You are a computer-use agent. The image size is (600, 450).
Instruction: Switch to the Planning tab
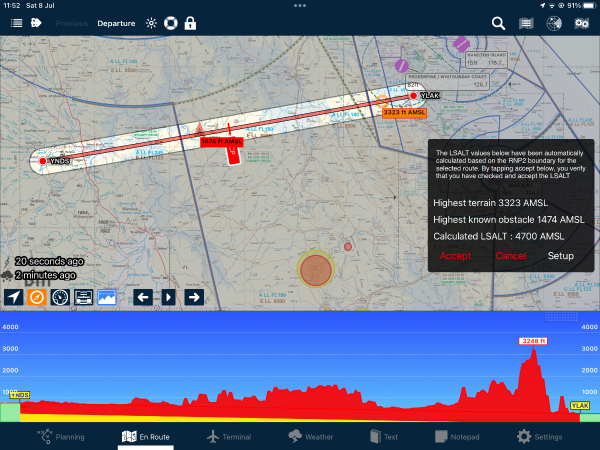click(x=62, y=437)
